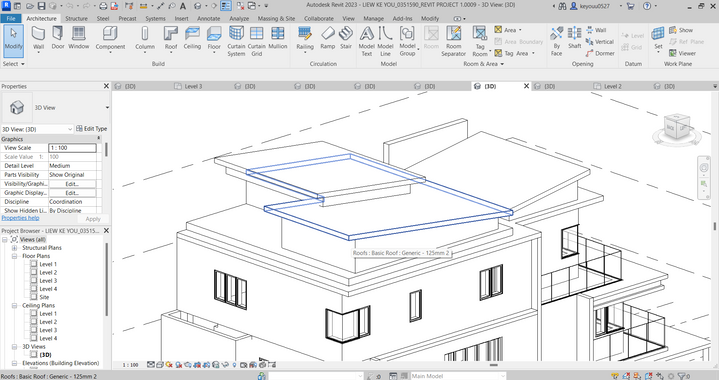Tick the Site floor plan box

(33, 297)
